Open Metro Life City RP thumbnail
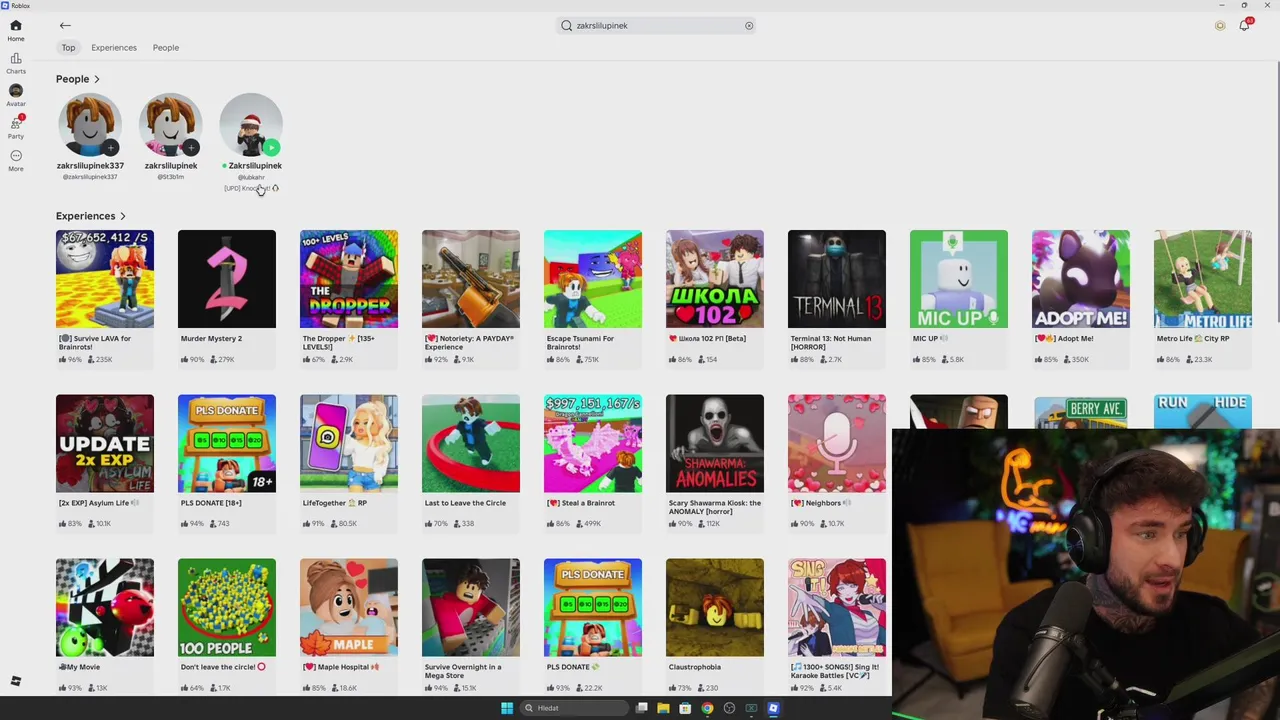 (1203, 279)
